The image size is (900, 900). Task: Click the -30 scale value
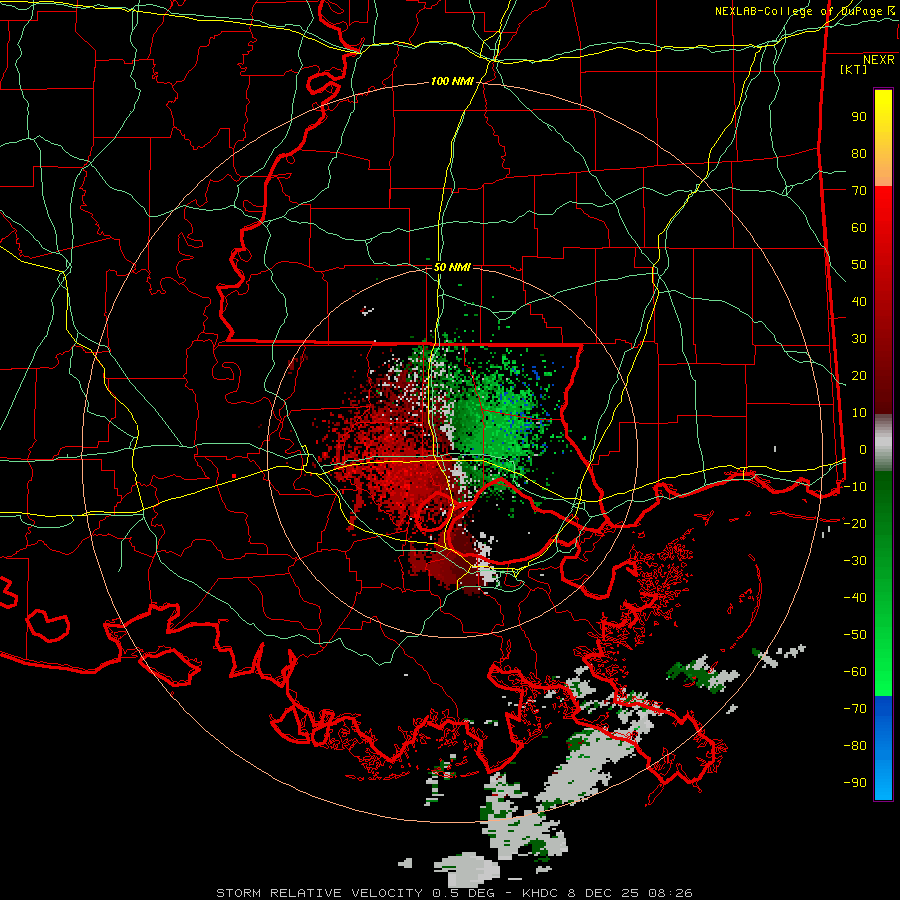pyautogui.click(x=855, y=561)
